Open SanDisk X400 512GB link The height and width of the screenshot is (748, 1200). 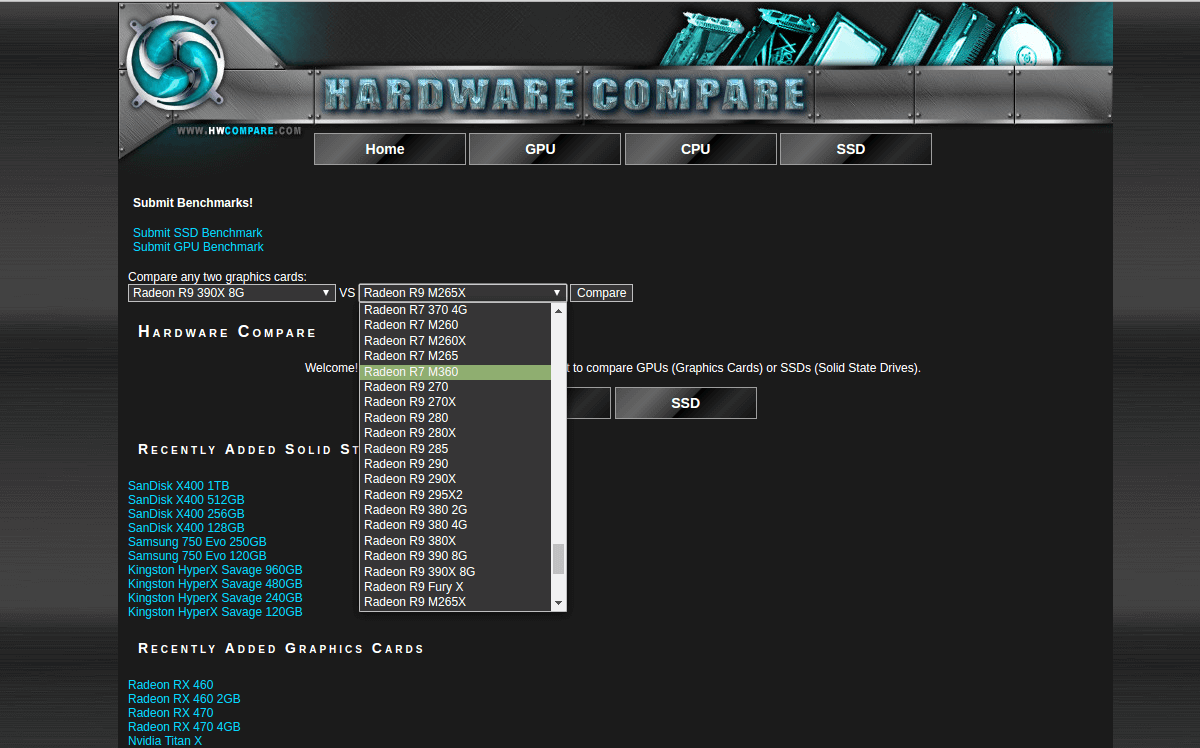(x=186, y=500)
